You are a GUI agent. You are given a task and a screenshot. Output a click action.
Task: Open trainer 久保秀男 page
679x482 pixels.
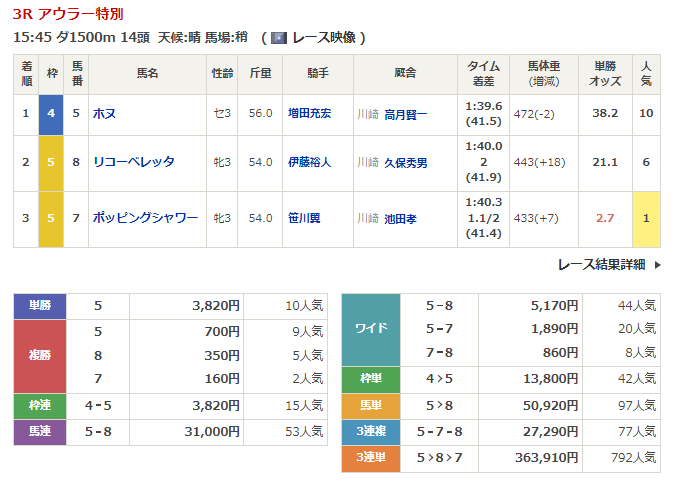[x=405, y=162]
